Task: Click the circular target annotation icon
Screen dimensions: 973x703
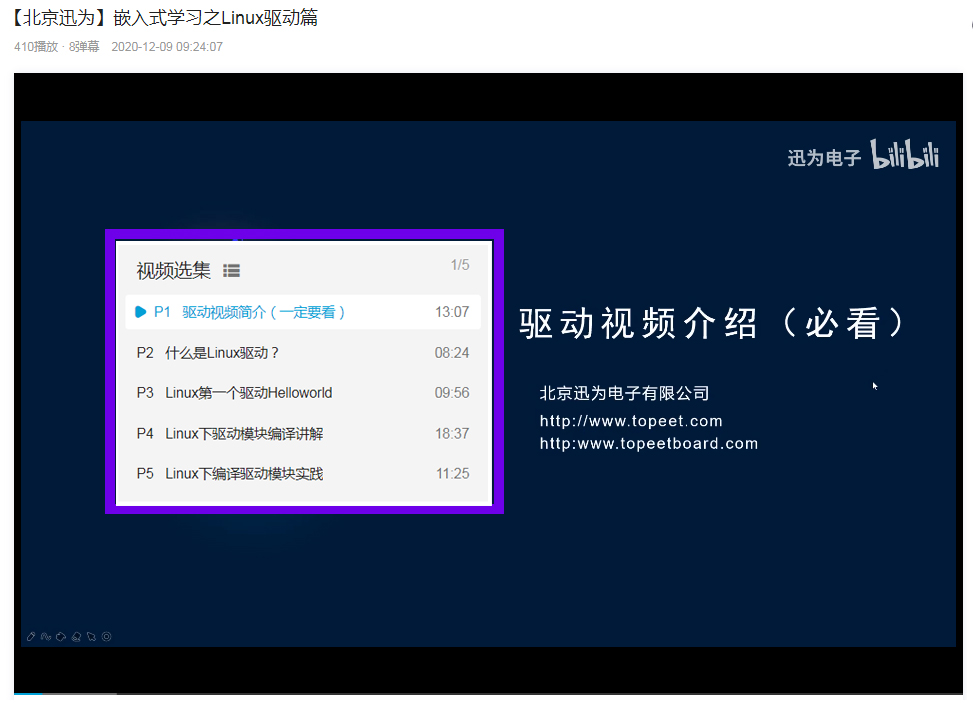Action: tap(106, 636)
